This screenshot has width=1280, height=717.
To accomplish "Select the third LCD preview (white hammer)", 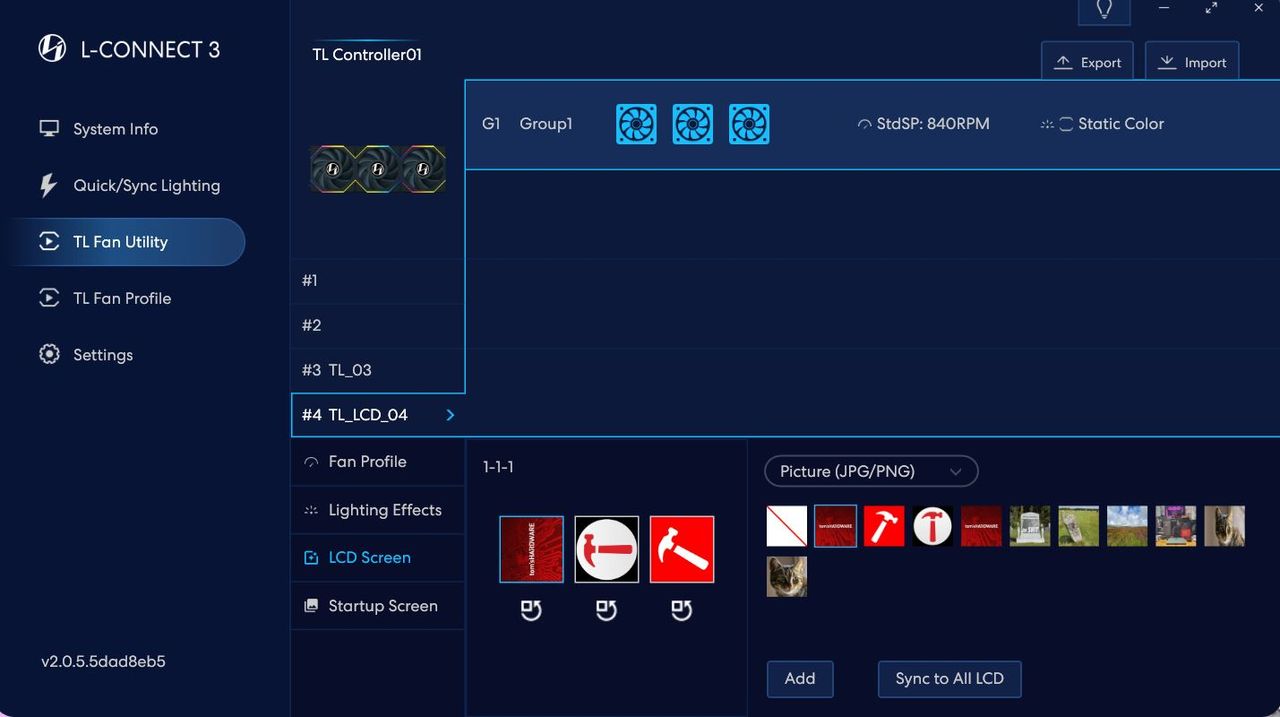I will pyautogui.click(x=682, y=549).
